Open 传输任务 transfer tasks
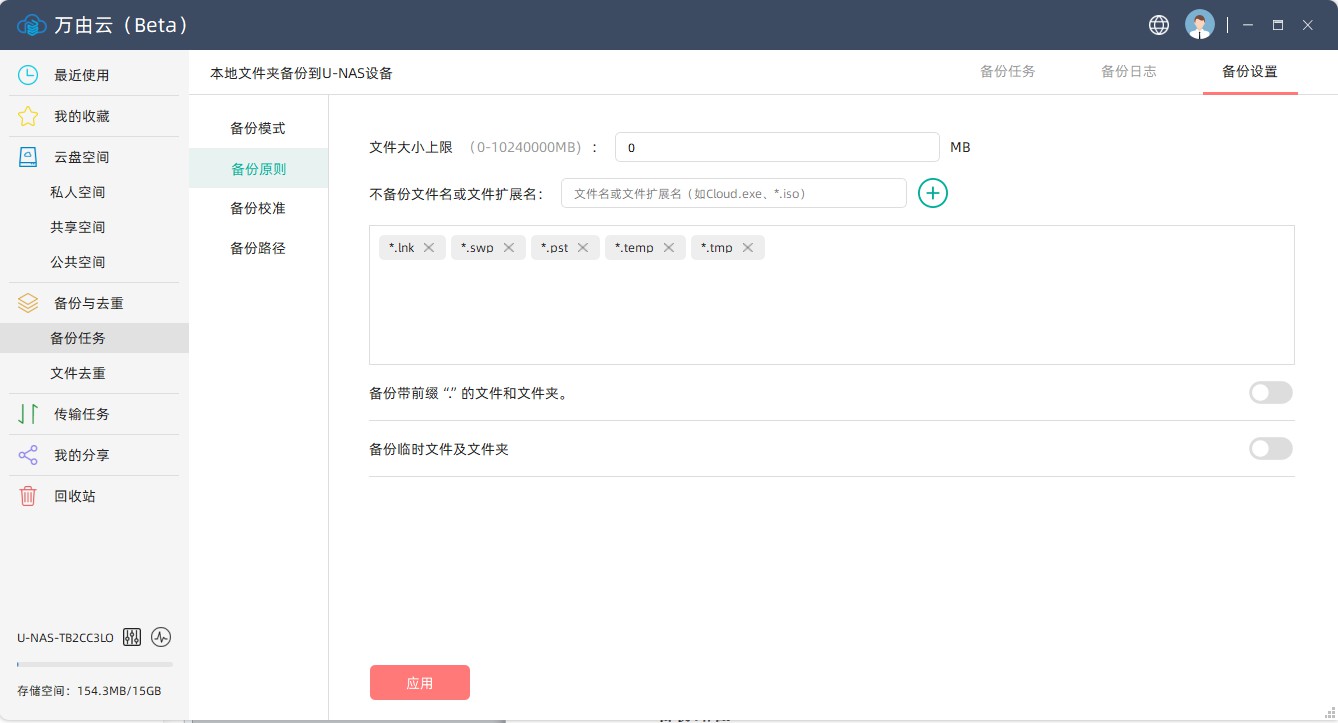1338x723 pixels. tap(81, 414)
